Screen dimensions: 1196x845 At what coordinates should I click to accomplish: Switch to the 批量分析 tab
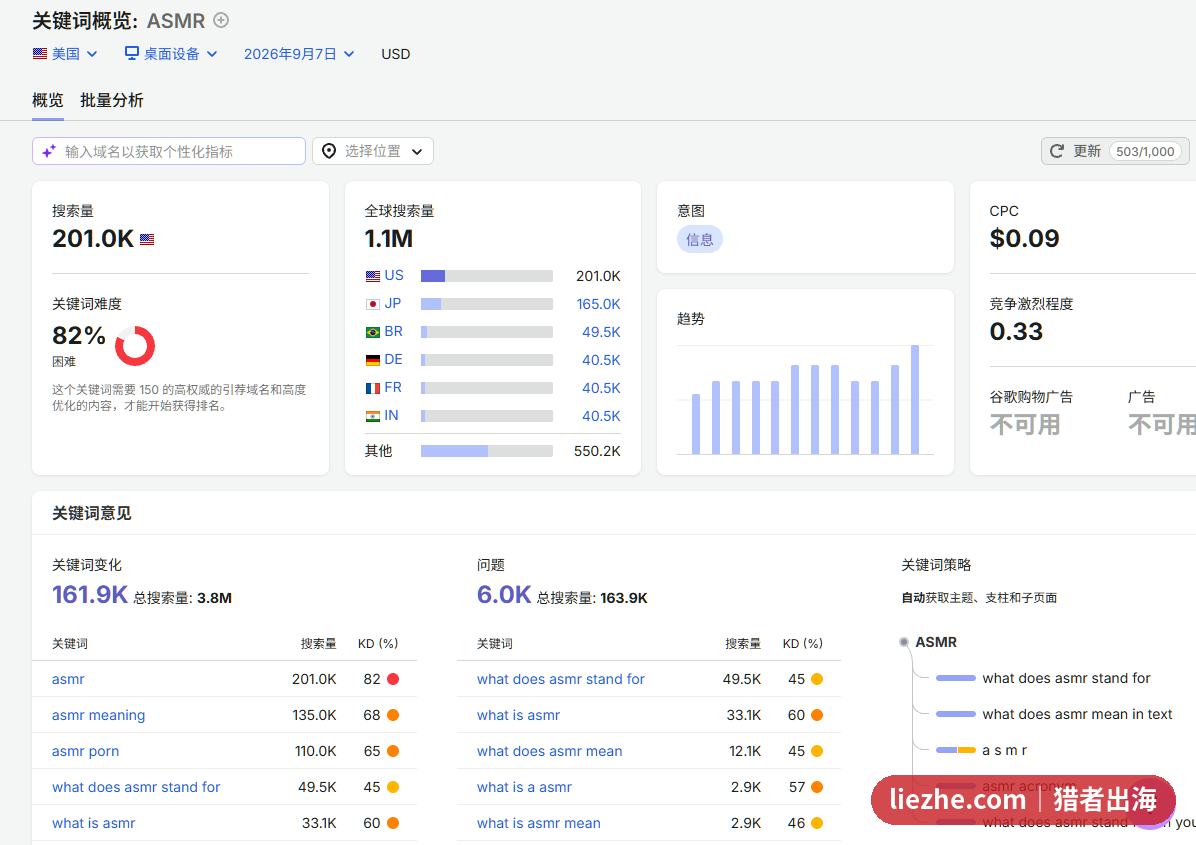point(111,100)
